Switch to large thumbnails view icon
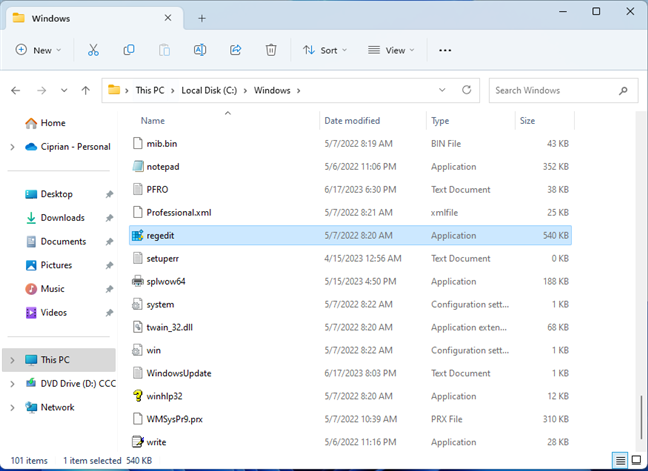This screenshot has width=648, height=471. point(636,460)
